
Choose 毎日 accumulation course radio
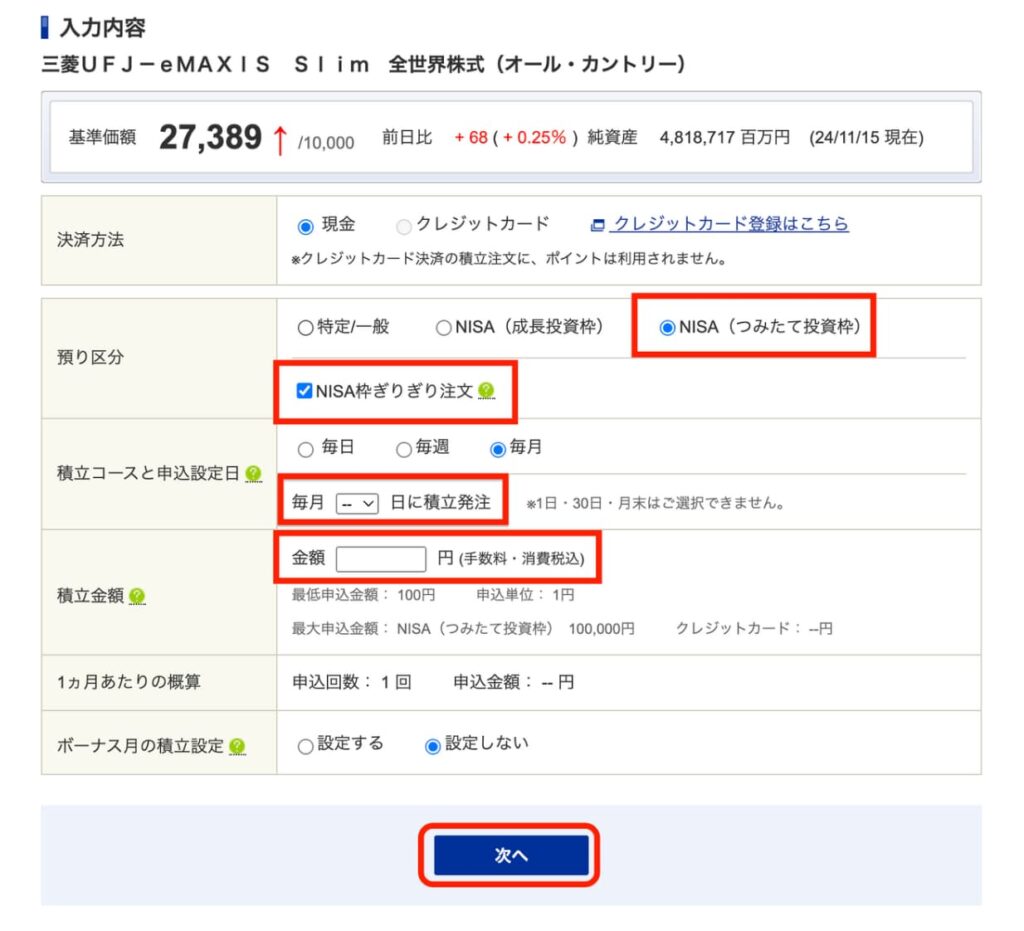pyautogui.click(x=305, y=449)
